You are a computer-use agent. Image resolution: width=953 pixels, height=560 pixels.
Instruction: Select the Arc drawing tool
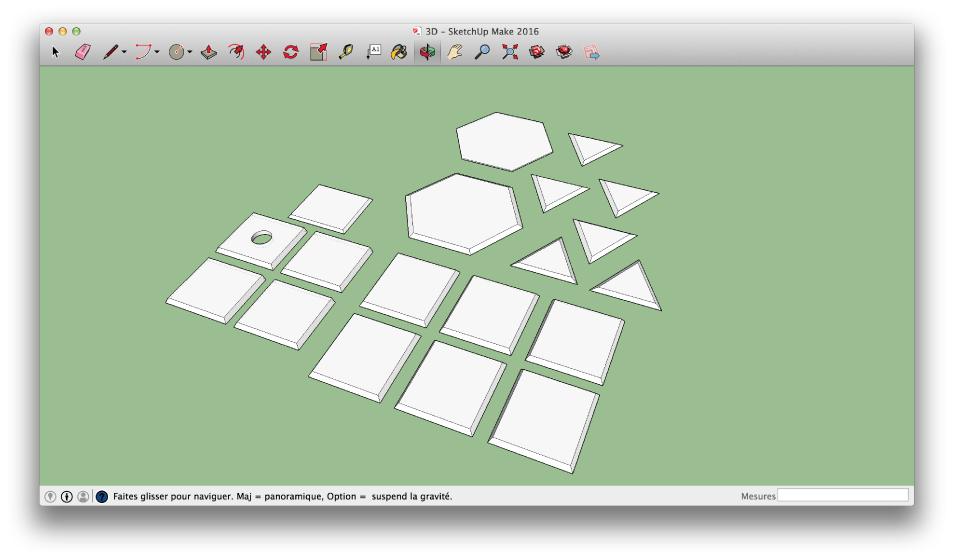pyautogui.click(x=143, y=52)
